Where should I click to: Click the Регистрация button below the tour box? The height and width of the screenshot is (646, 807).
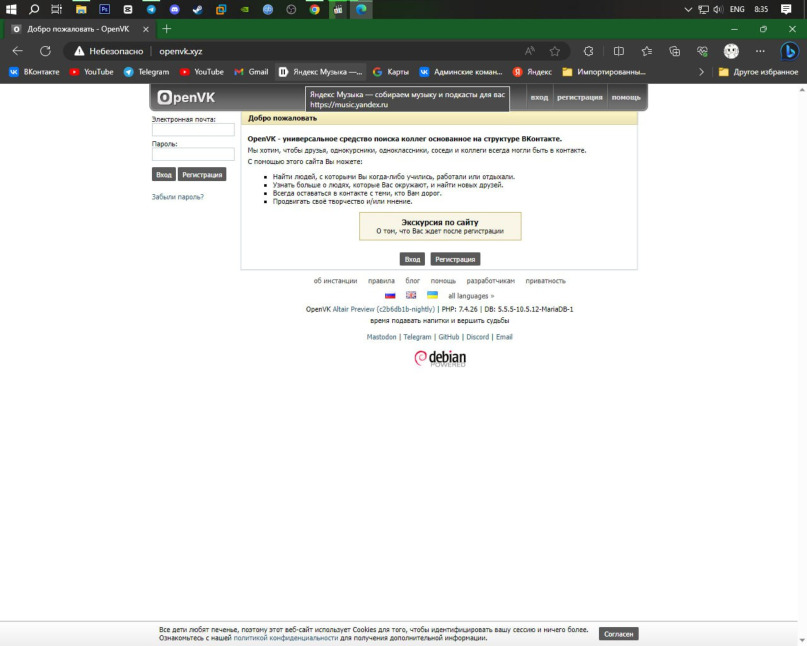tap(455, 259)
